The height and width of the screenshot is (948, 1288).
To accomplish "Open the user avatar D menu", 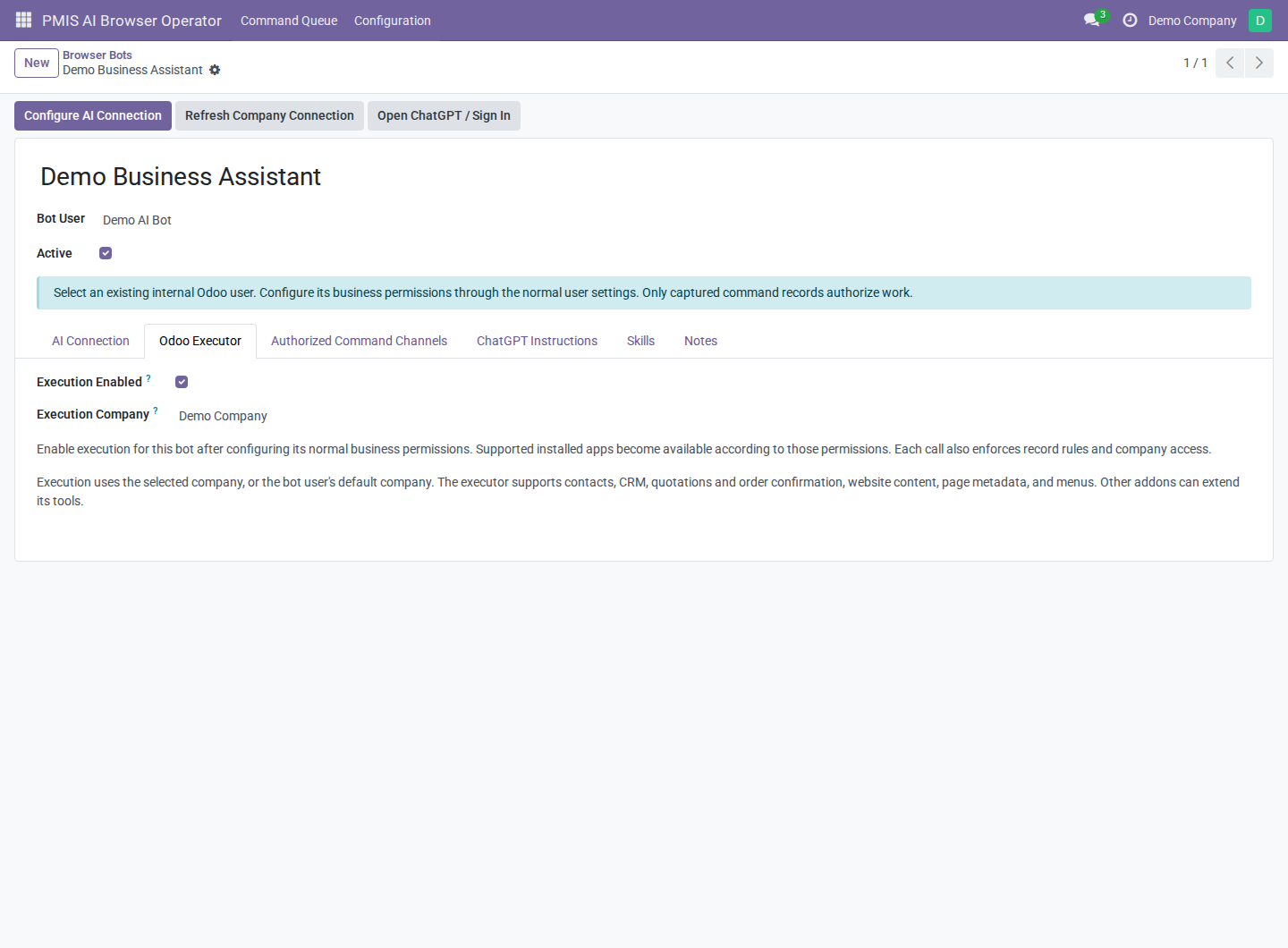I will pyautogui.click(x=1259, y=20).
